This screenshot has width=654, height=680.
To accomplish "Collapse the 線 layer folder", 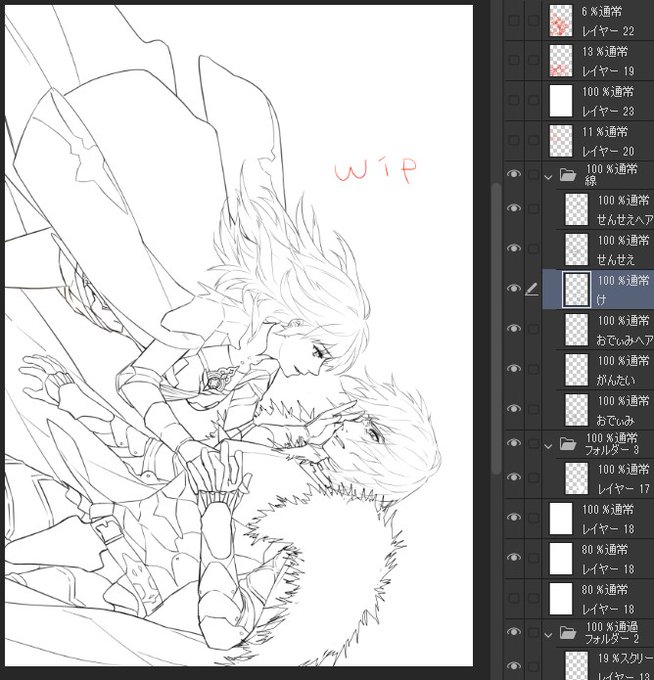I will pyautogui.click(x=548, y=177).
